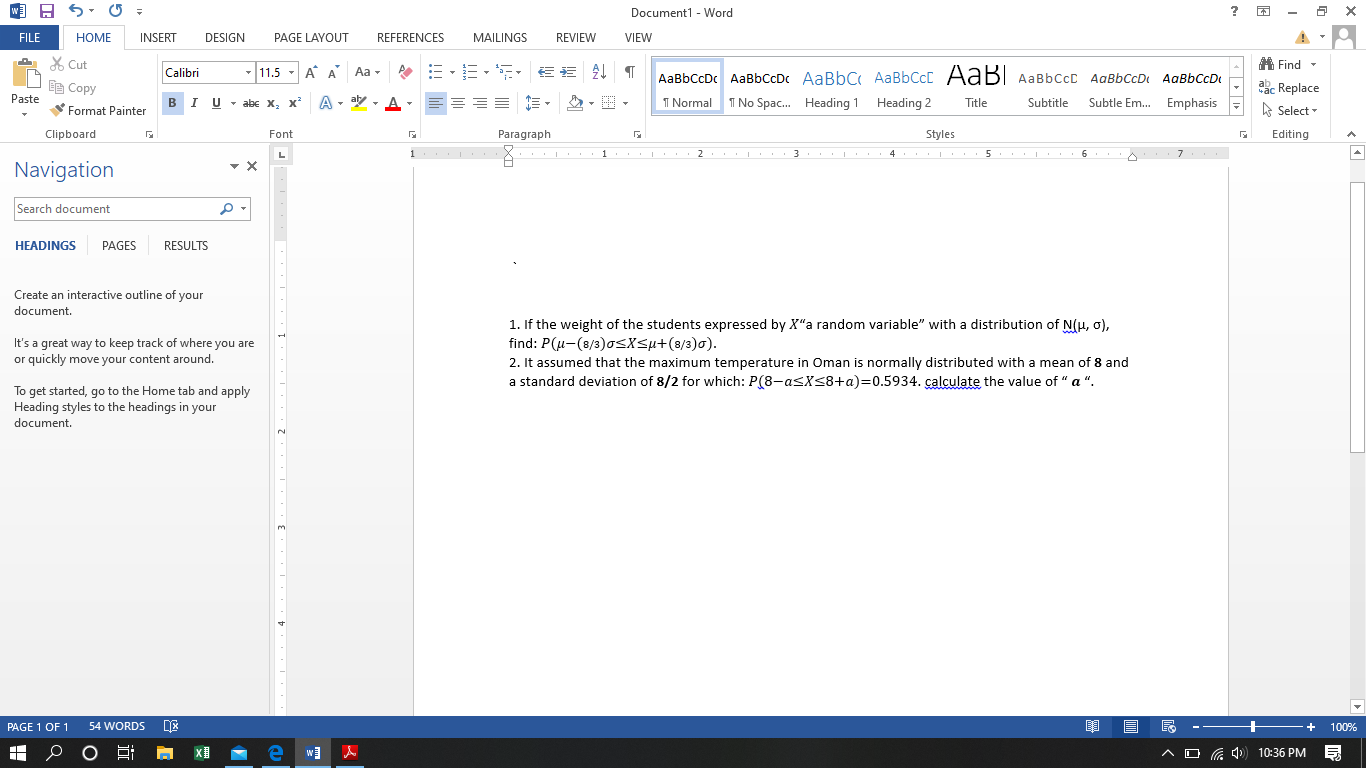Viewport: 1366px width, 768px height.
Task: Open the FILE tab
Action: [x=30, y=38]
